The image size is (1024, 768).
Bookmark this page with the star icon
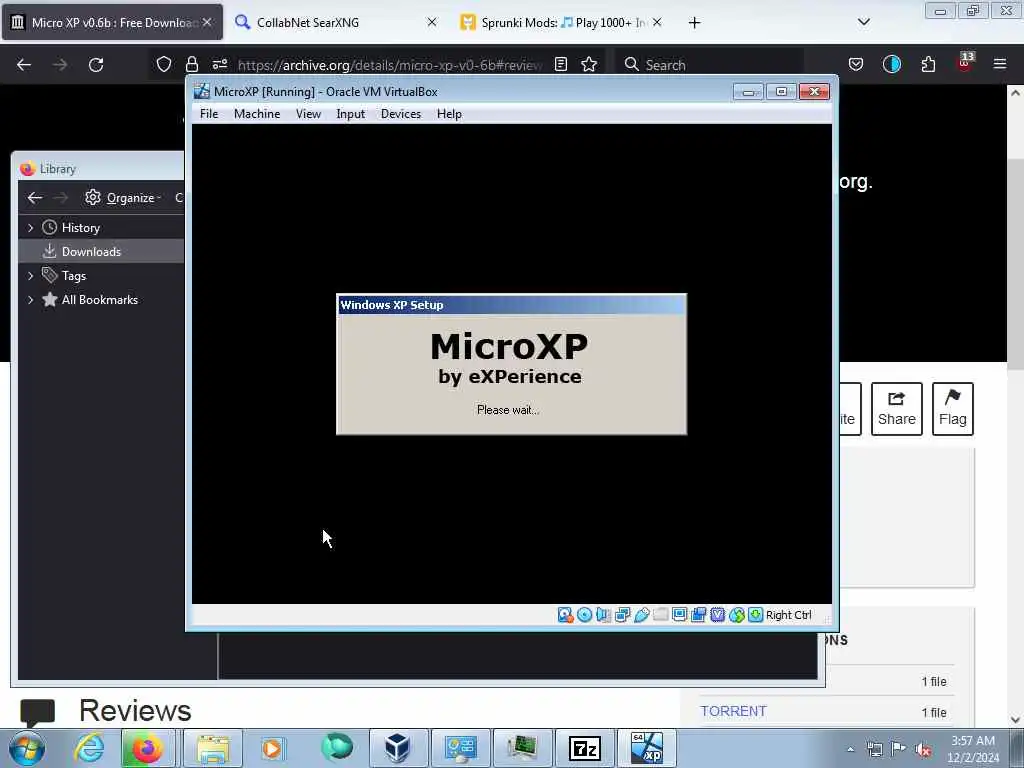click(589, 64)
